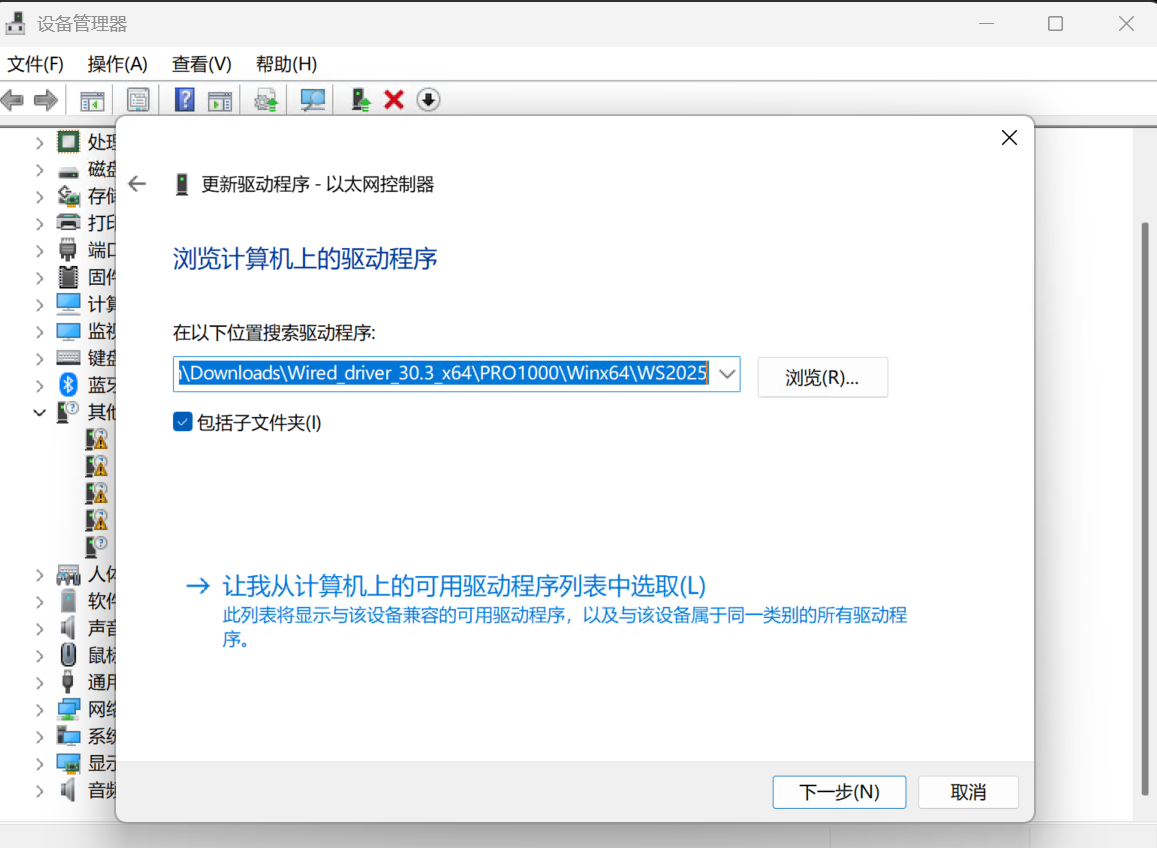Viewport: 1157px width, 848px height.
Task: Click the device icon beside 更新驱动程序 title
Action: tap(182, 184)
